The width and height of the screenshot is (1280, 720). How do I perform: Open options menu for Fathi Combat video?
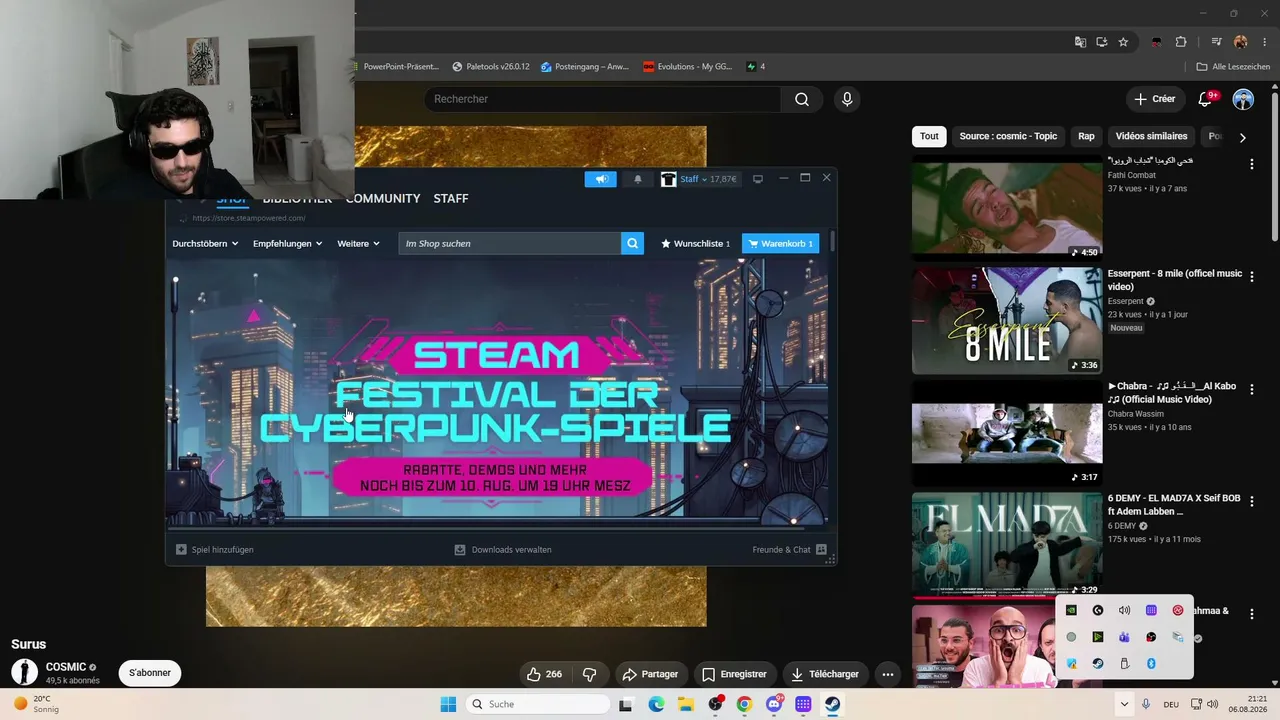(x=1251, y=164)
